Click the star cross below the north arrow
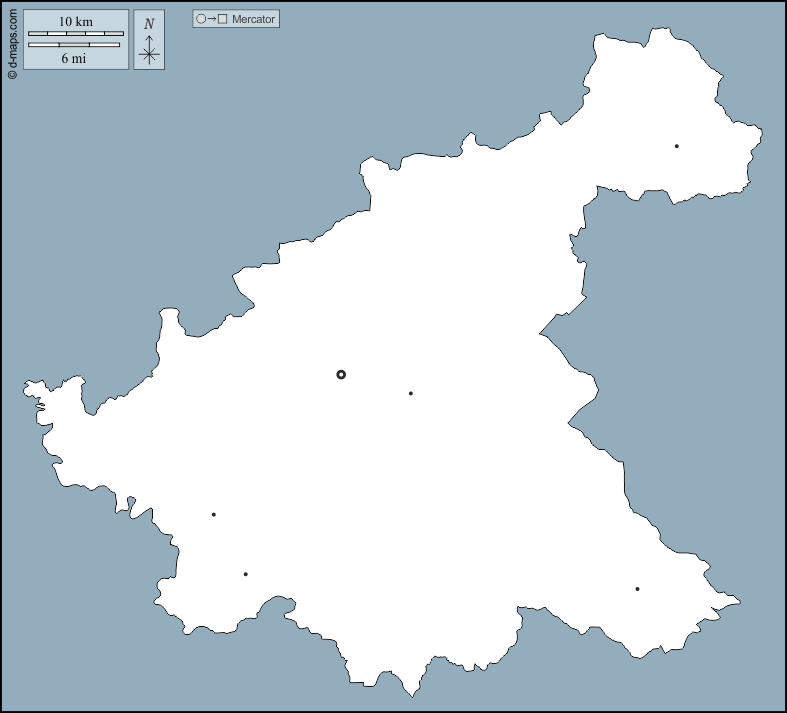The height and width of the screenshot is (713, 787). [x=149, y=55]
